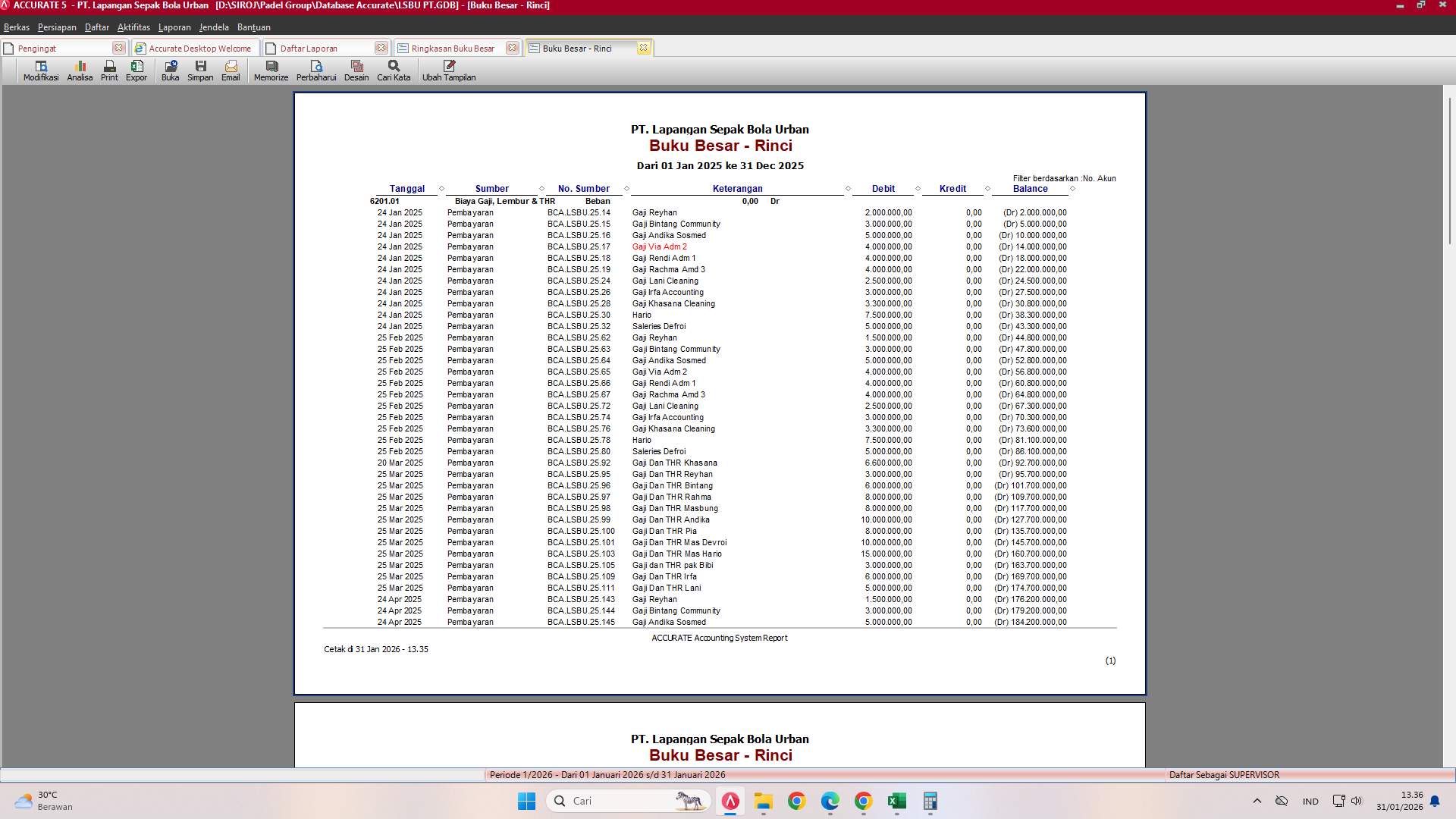
Task: Open Ubah Tampilan display settings
Action: pyautogui.click(x=449, y=71)
